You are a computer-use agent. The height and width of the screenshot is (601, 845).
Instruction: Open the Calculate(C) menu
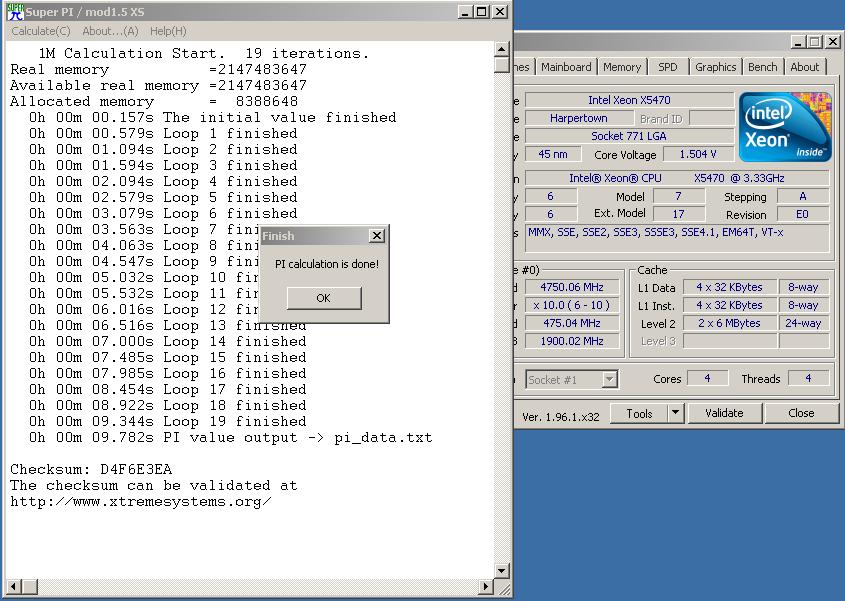click(41, 31)
